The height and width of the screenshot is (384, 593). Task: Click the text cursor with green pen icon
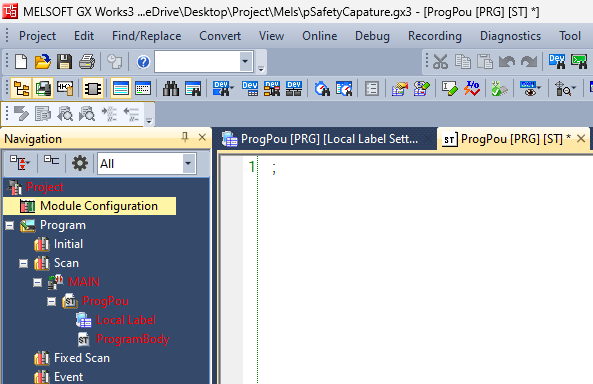coord(450,89)
